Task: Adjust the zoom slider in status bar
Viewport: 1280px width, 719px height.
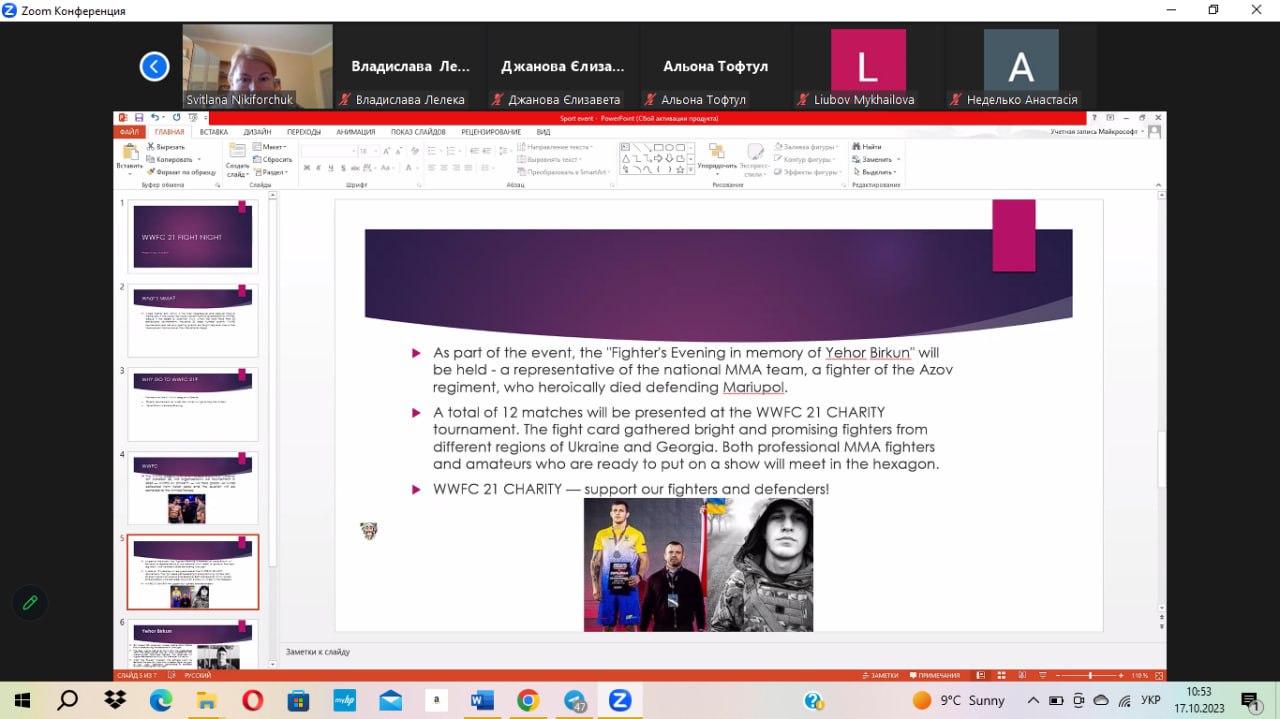Action: click(x=1090, y=675)
